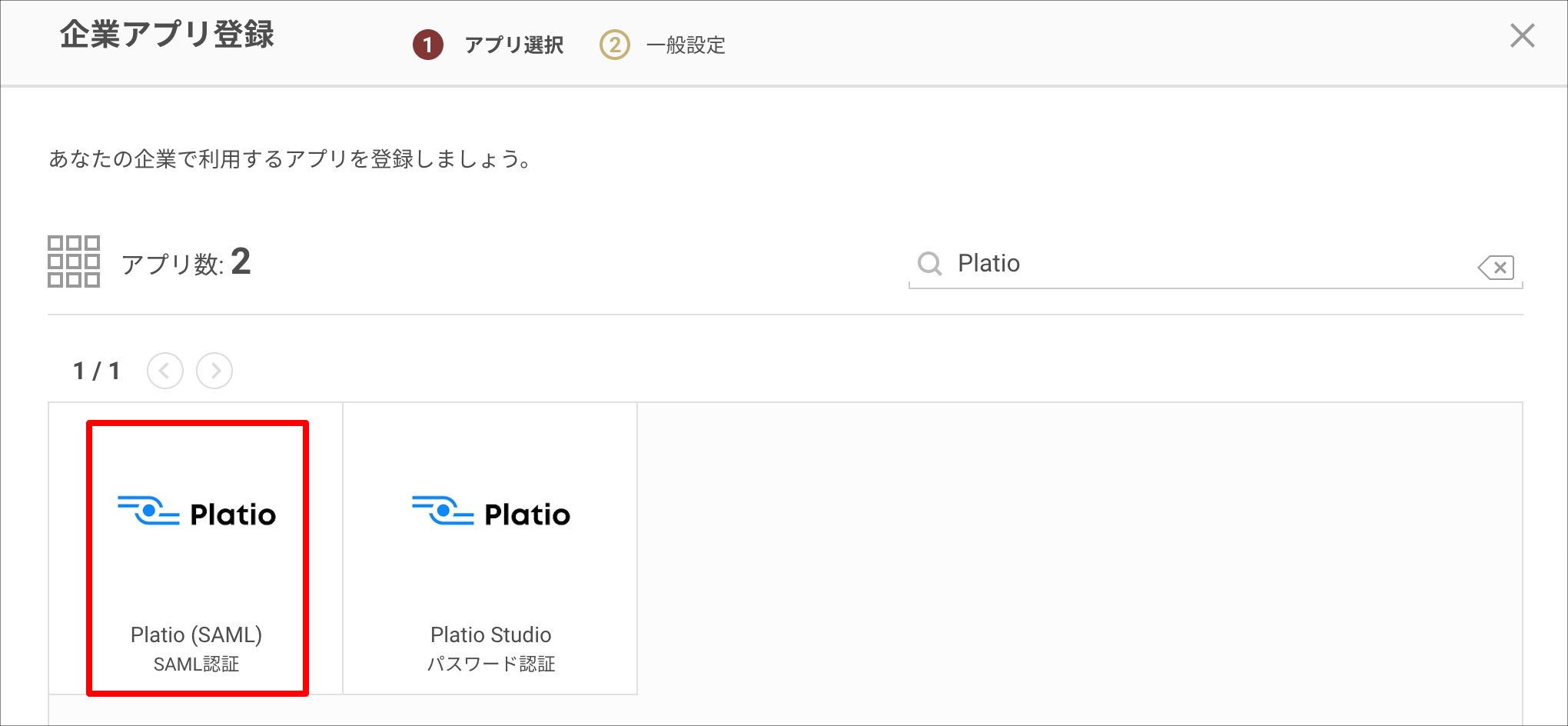Click step 1 circle indicator
The image size is (1568, 726).
(x=428, y=45)
